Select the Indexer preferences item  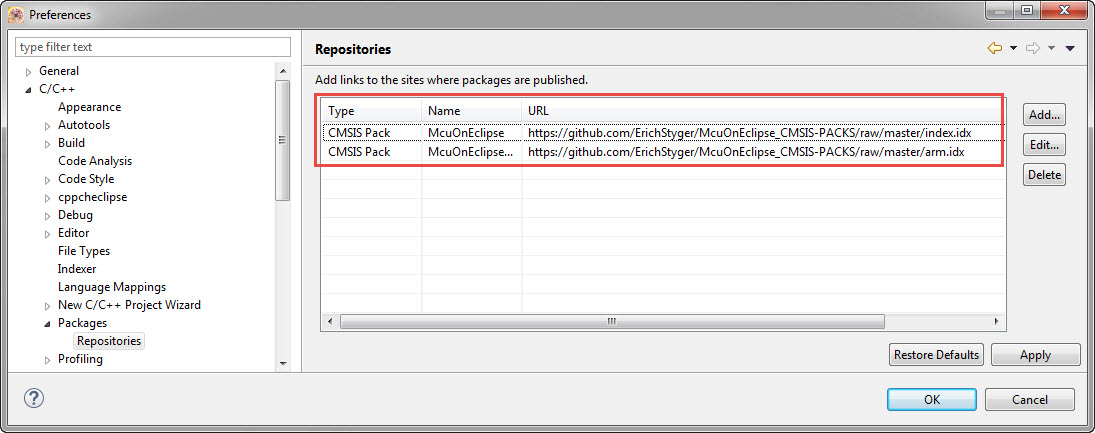pyautogui.click(x=77, y=269)
